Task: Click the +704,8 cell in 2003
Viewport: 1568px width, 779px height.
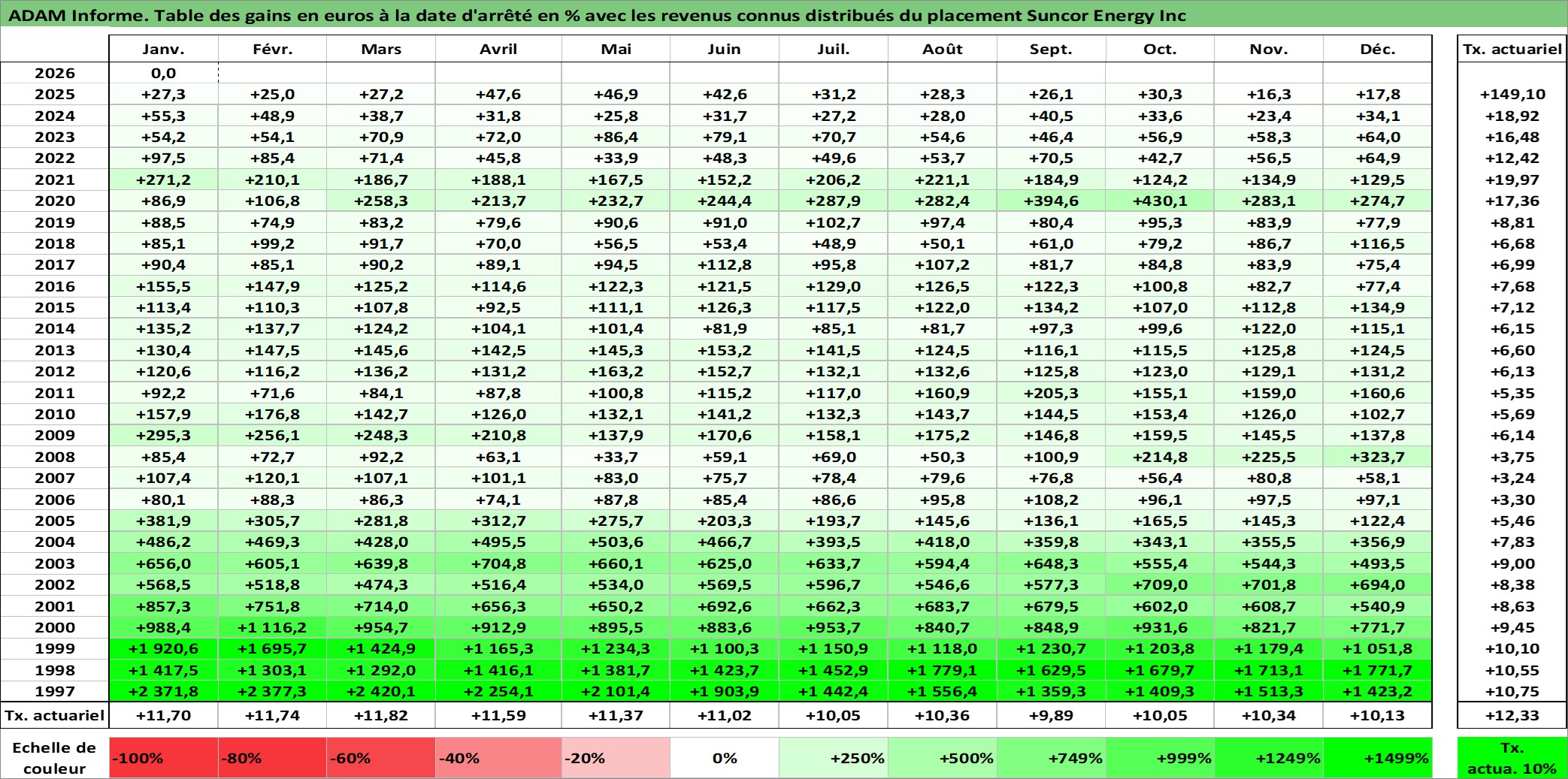Action: pos(498,563)
